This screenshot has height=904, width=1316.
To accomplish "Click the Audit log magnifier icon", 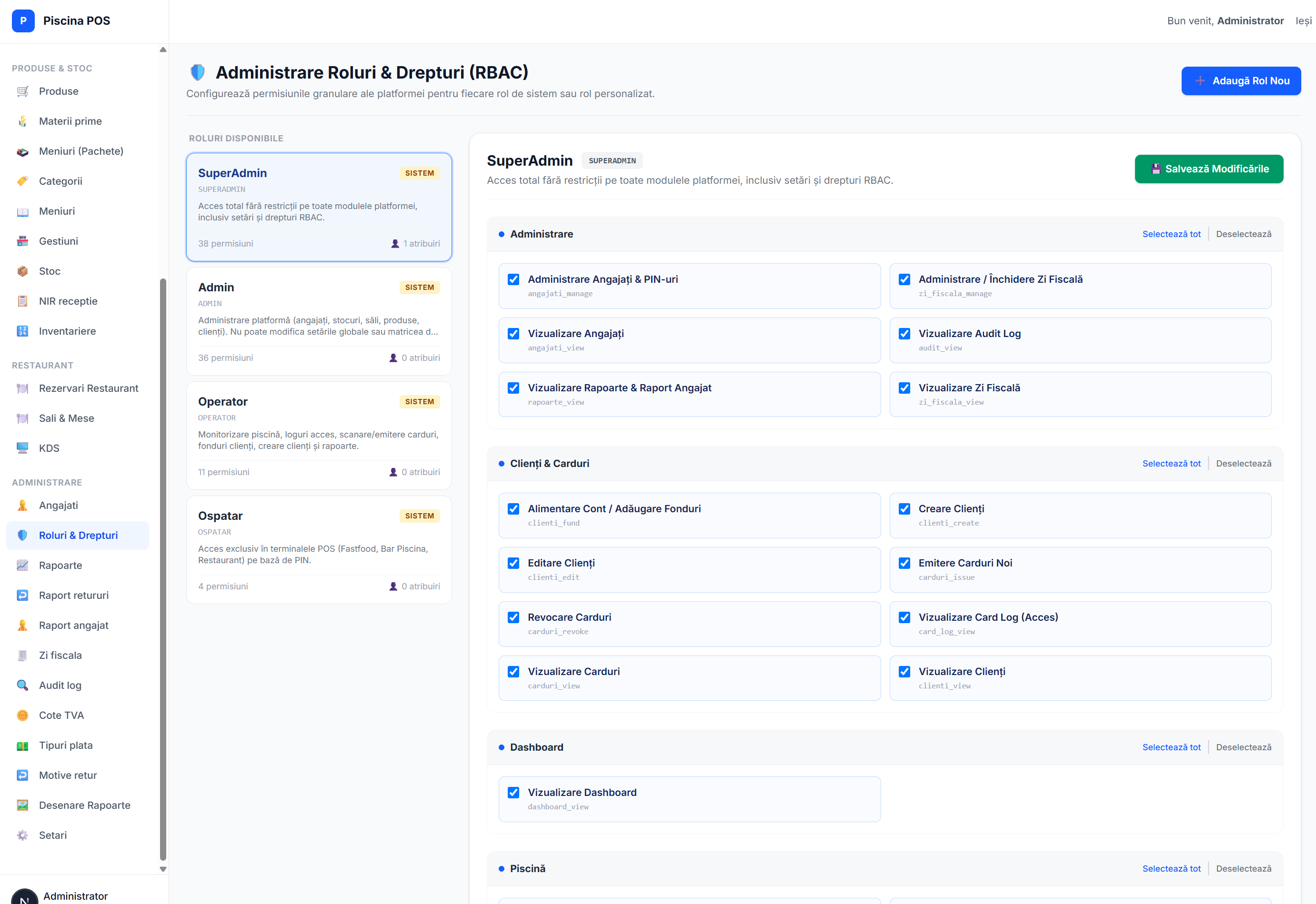I will coord(23,686).
